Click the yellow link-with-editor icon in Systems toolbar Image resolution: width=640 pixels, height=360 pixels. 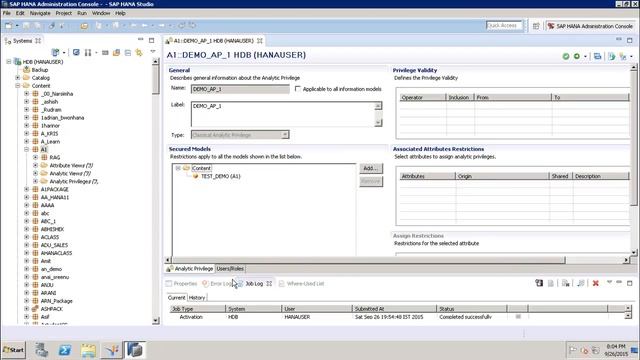pyautogui.click(x=139, y=52)
